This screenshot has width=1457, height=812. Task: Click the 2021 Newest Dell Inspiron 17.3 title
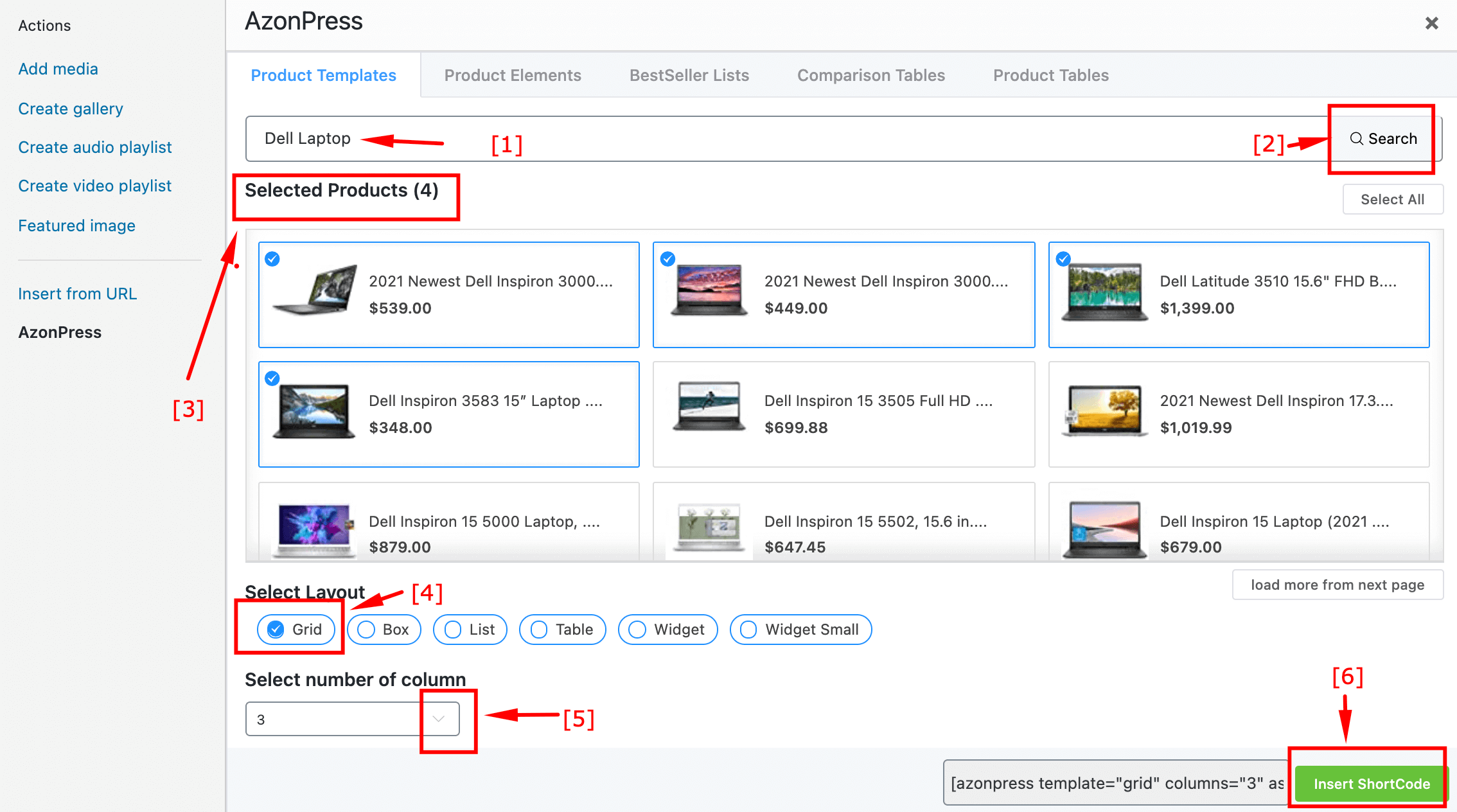1276,401
